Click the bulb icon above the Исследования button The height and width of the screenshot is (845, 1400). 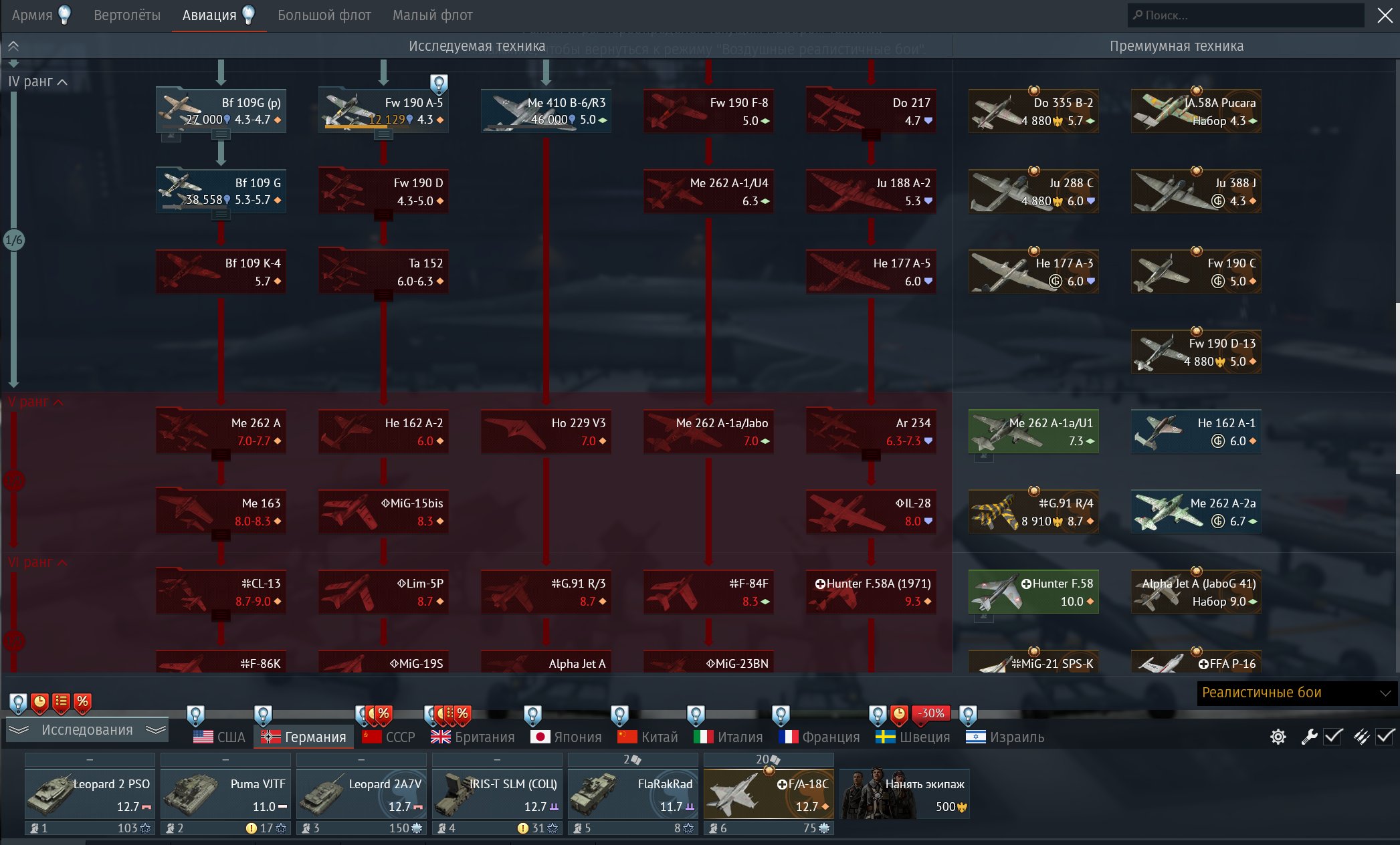point(18,703)
